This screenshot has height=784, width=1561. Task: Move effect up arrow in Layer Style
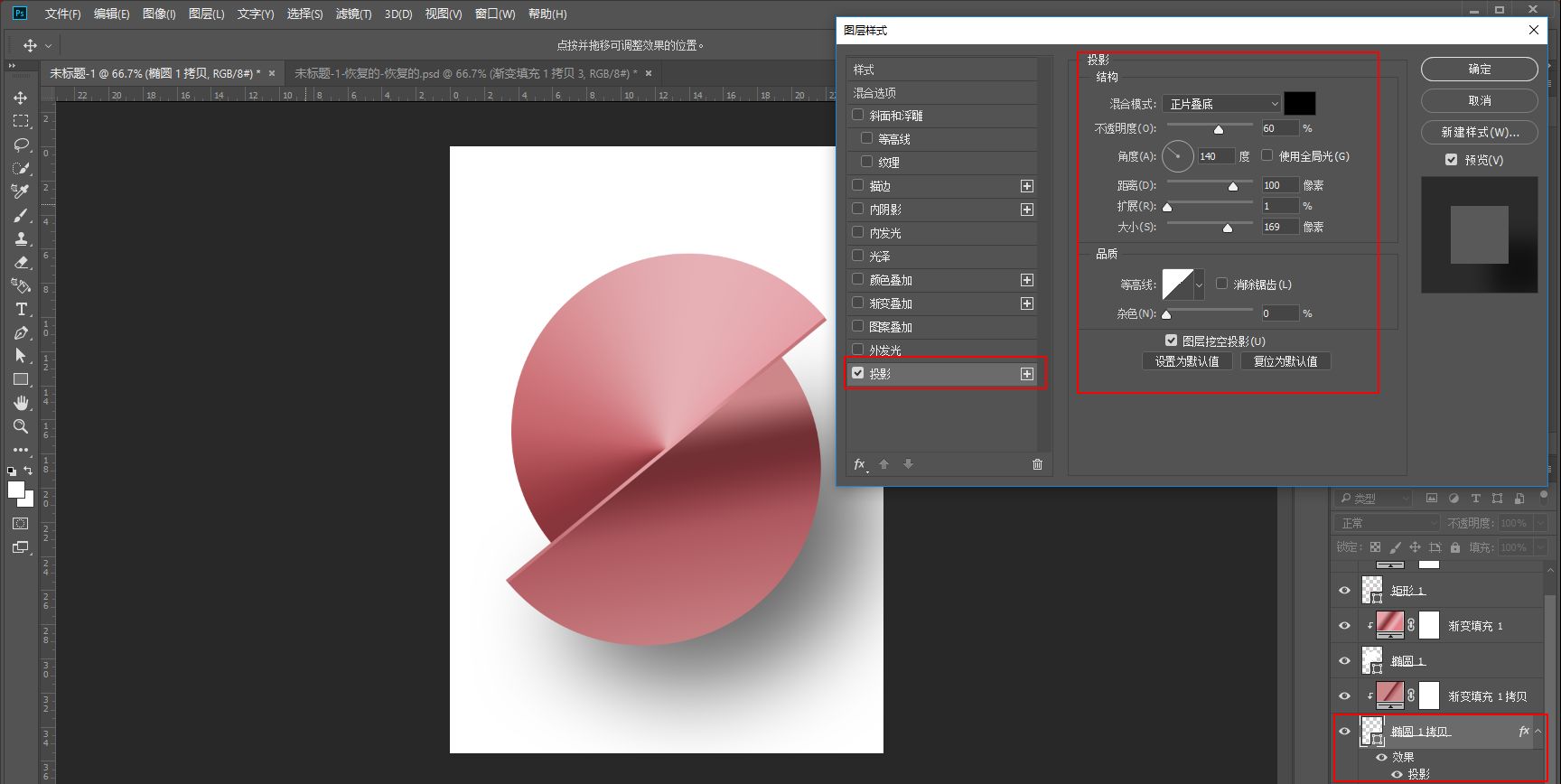884,464
